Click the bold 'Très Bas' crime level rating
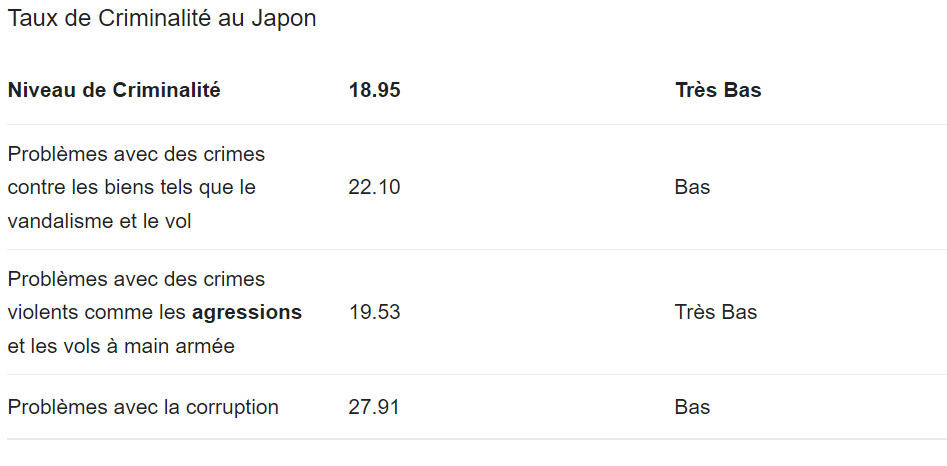This screenshot has height=466, width=947. coord(718,90)
